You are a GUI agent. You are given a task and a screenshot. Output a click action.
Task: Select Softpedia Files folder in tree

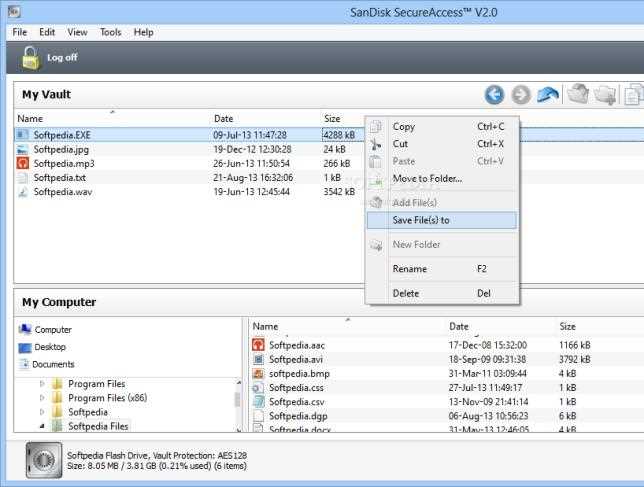pos(98,426)
